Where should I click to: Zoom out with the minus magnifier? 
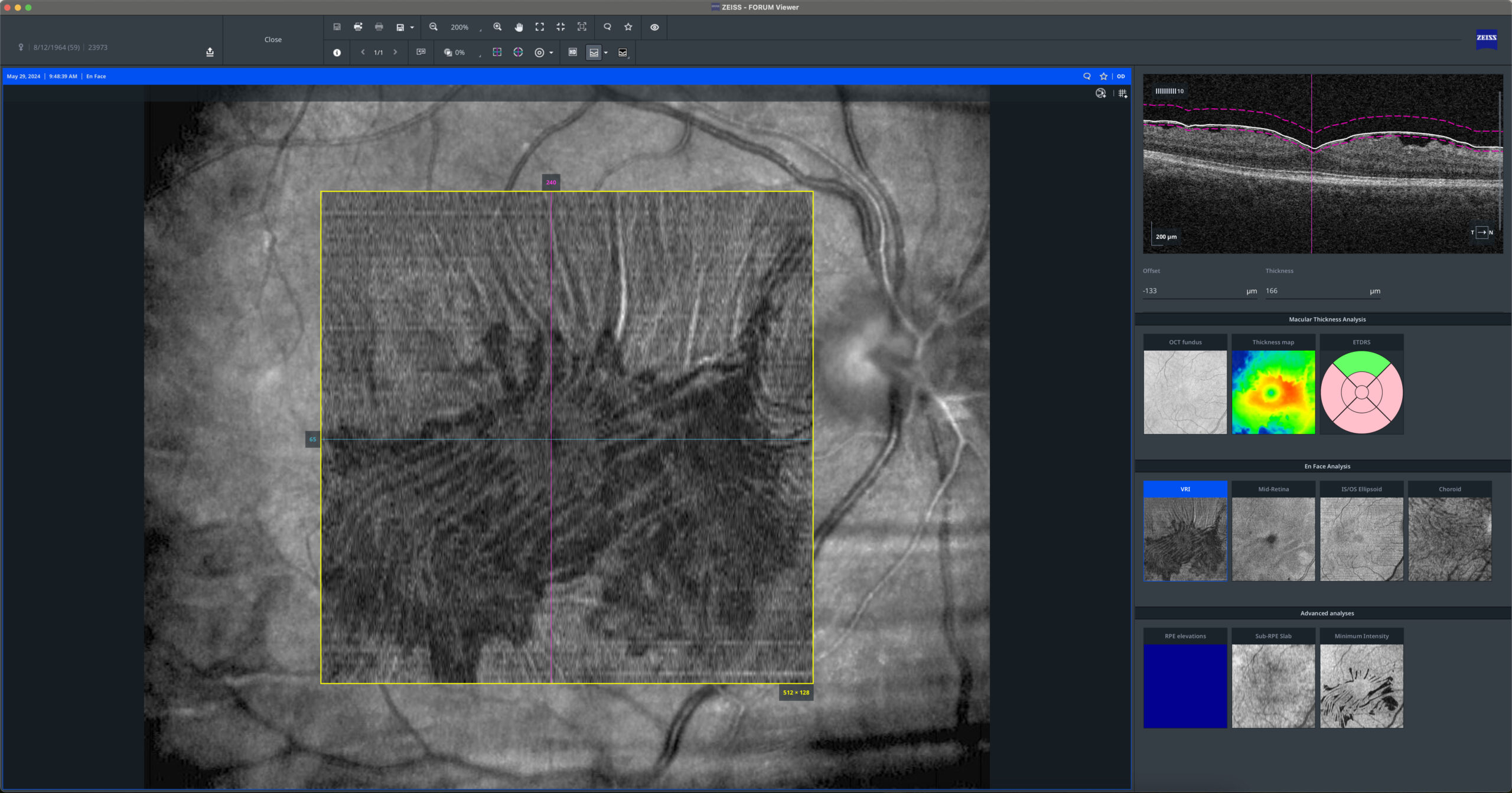[x=434, y=27]
